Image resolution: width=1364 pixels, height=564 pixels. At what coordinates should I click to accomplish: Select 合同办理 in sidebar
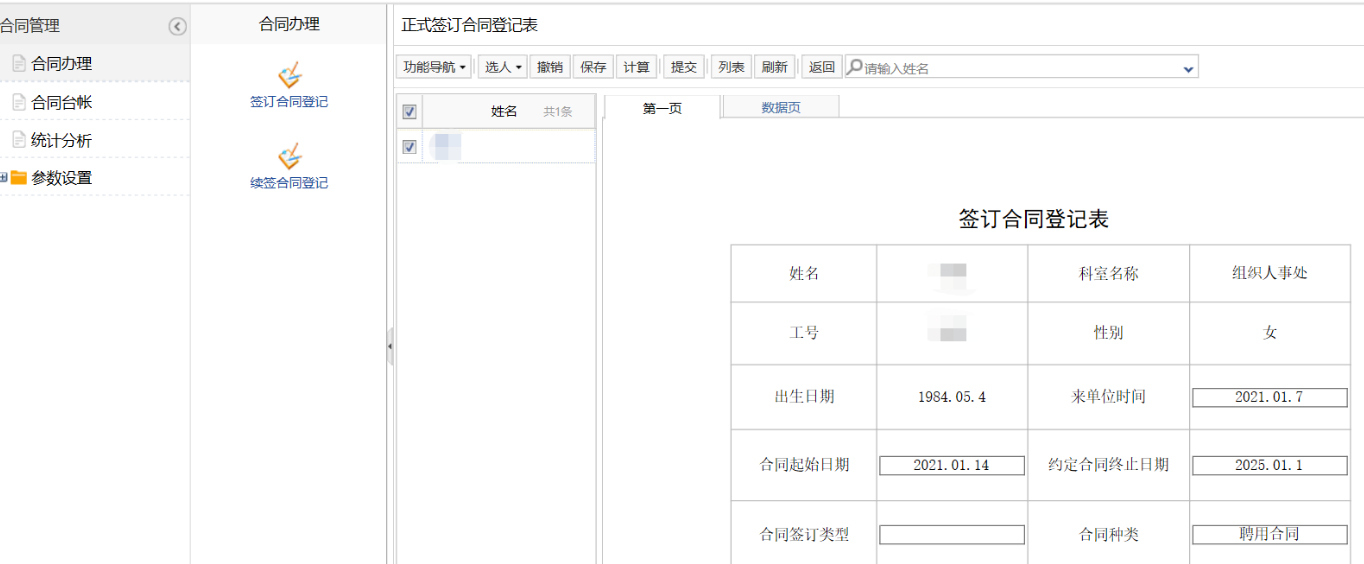pyautogui.click(x=62, y=63)
